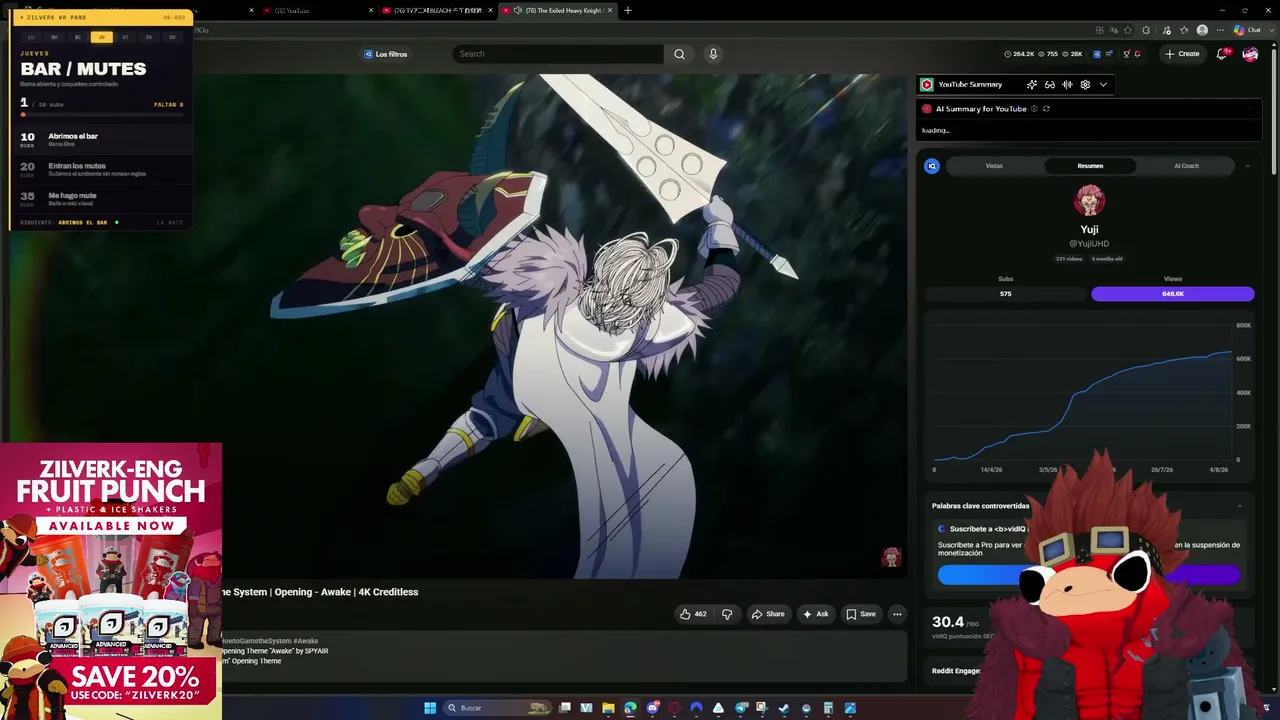
Task: Click the channel watermark on the video
Action: coord(891,557)
